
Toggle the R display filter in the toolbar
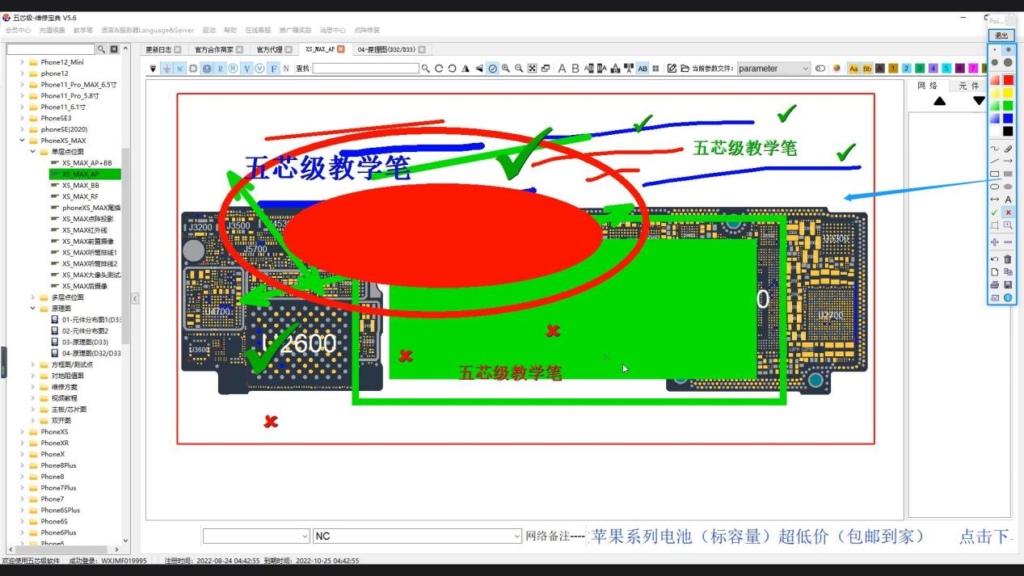[220, 68]
